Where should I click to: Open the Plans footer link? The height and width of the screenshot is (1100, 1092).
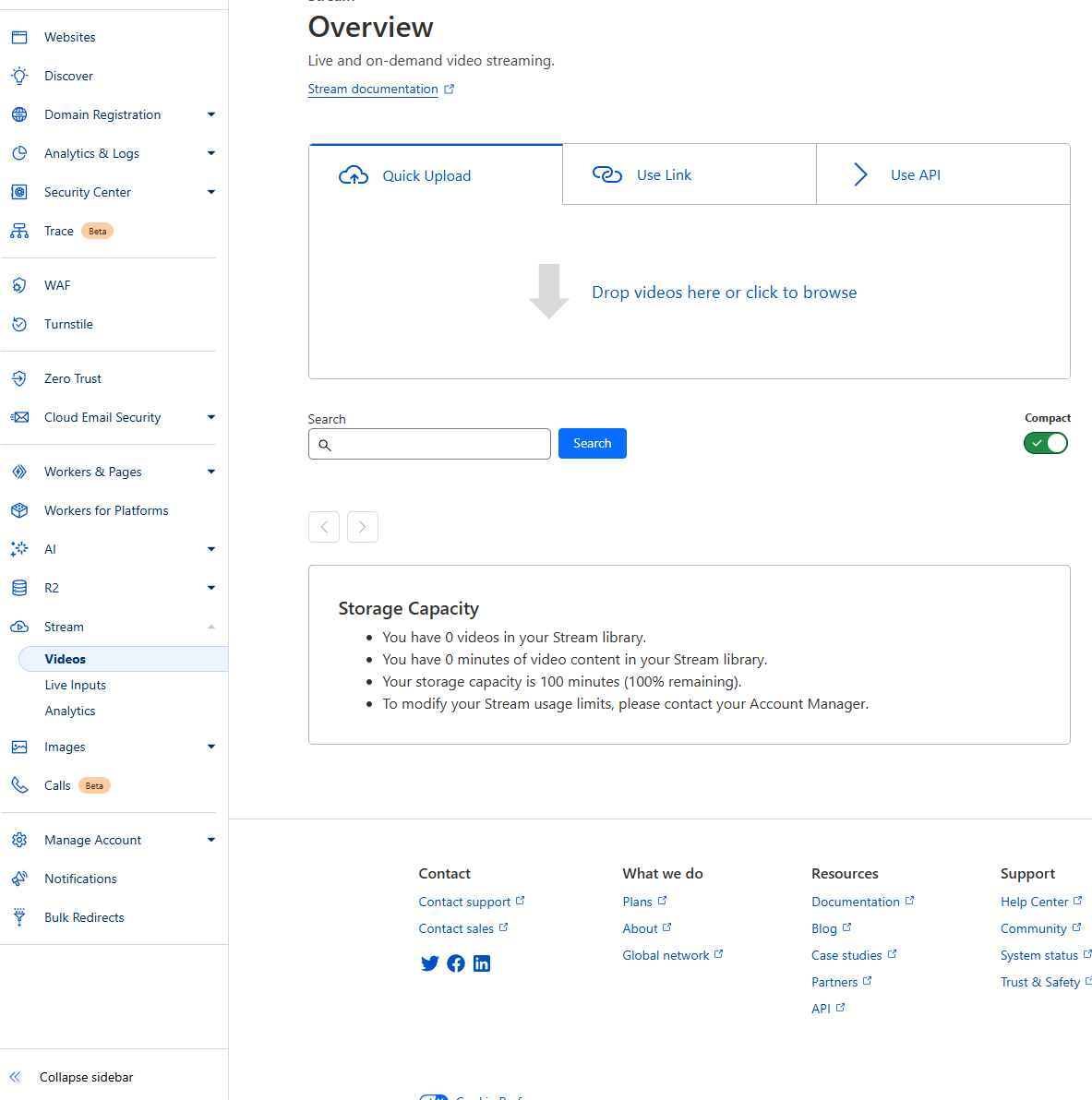point(644,902)
